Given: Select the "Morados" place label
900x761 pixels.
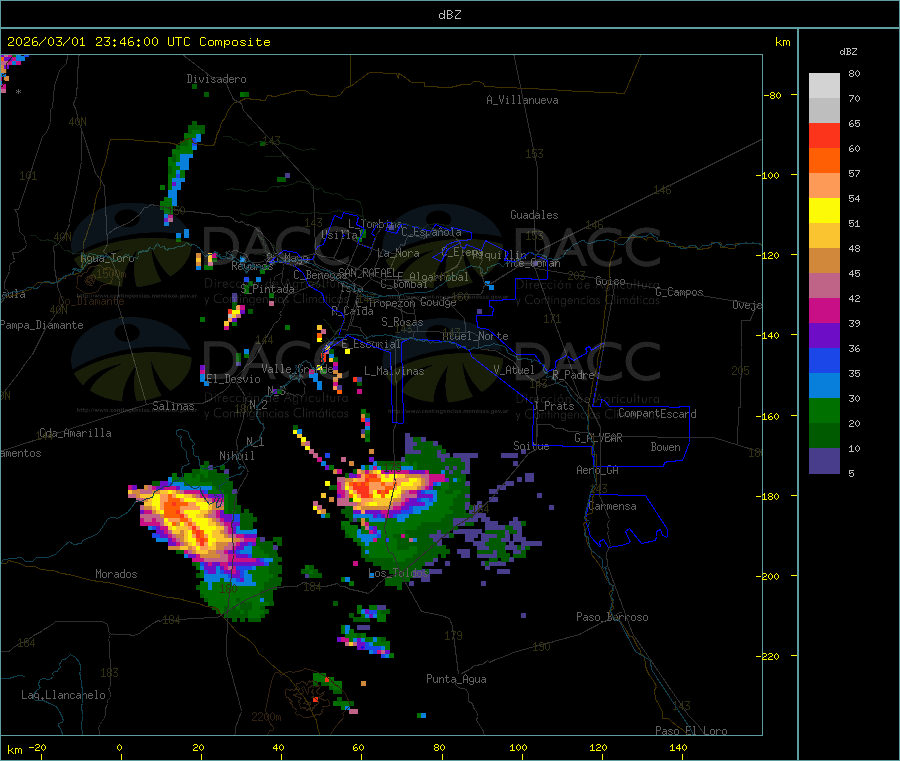Looking at the screenshot, I should (x=116, y=574).
